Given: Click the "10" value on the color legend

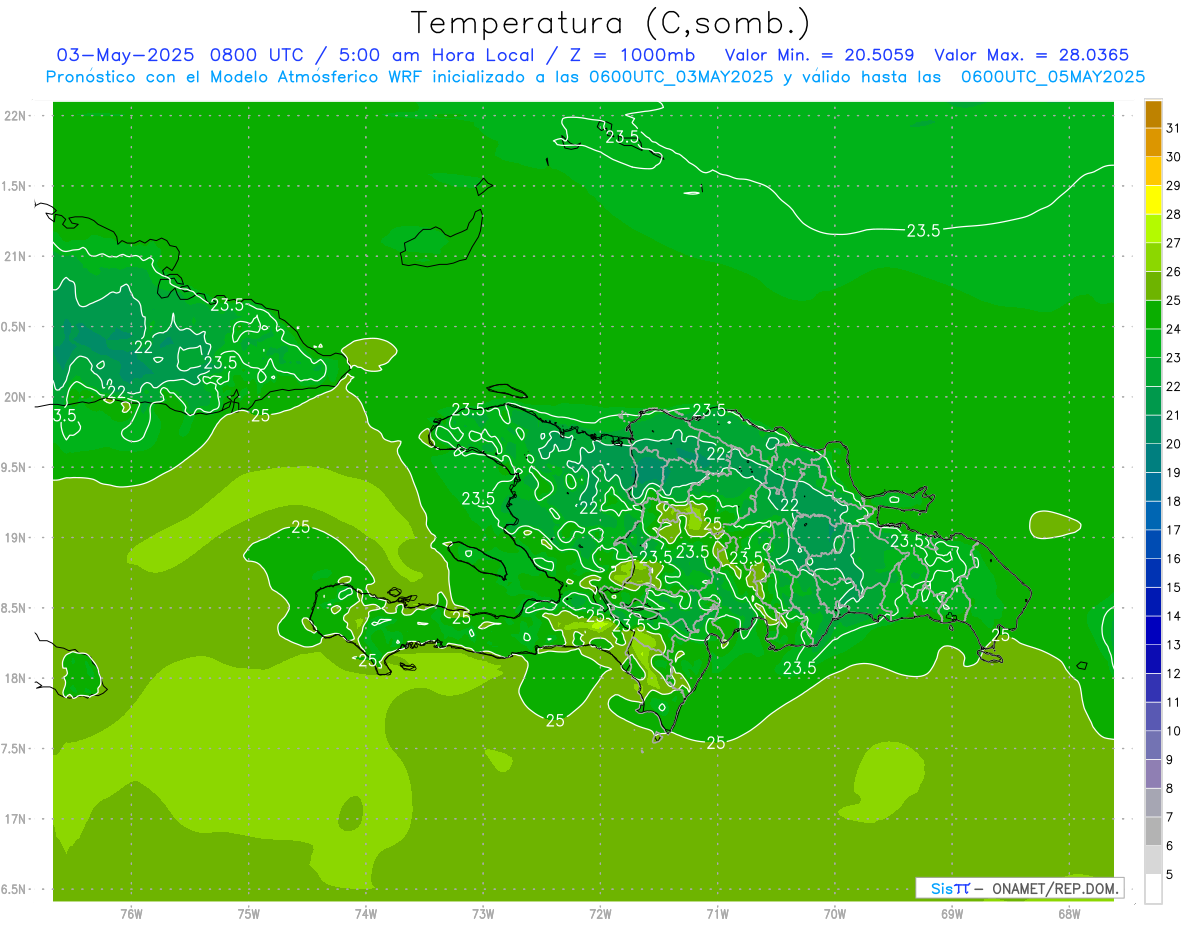Looking at the screenshot, I should (x=1174, y=731).
